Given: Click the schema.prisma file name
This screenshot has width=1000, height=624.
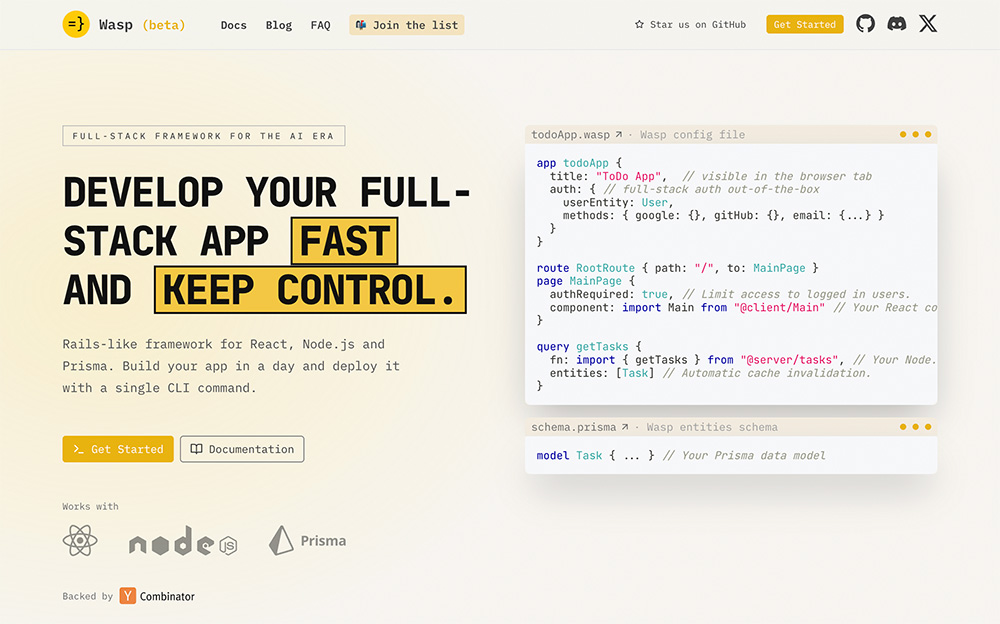Looking at the screenshot, I should [573, 427].
